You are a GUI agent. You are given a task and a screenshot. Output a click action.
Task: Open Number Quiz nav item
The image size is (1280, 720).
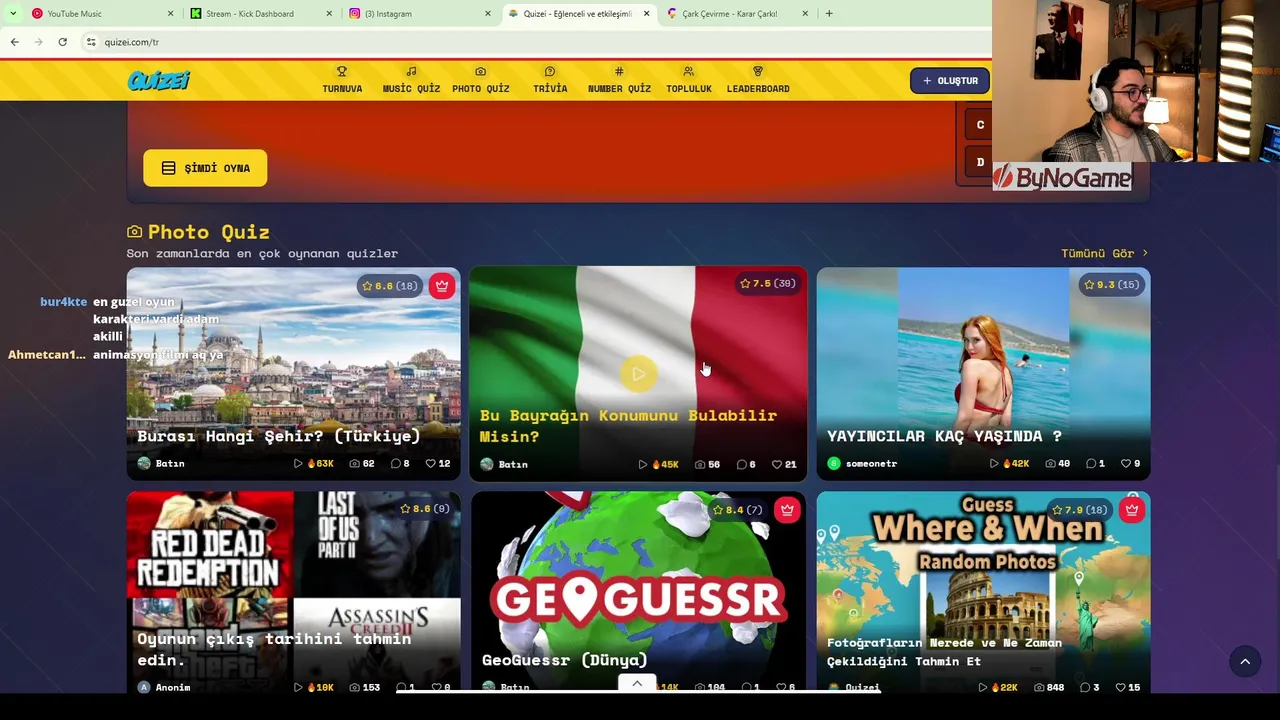(619, 80)
